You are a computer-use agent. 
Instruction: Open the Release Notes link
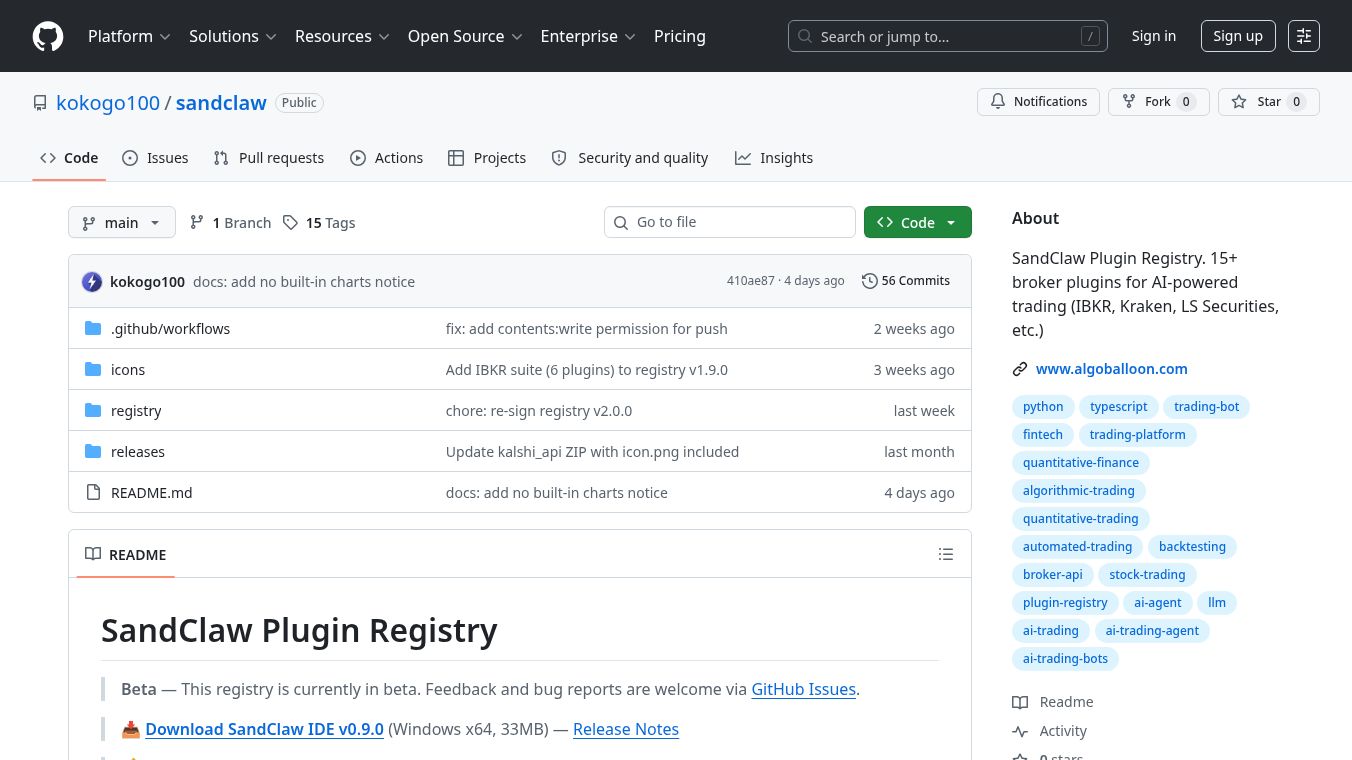tap(626, 729)
